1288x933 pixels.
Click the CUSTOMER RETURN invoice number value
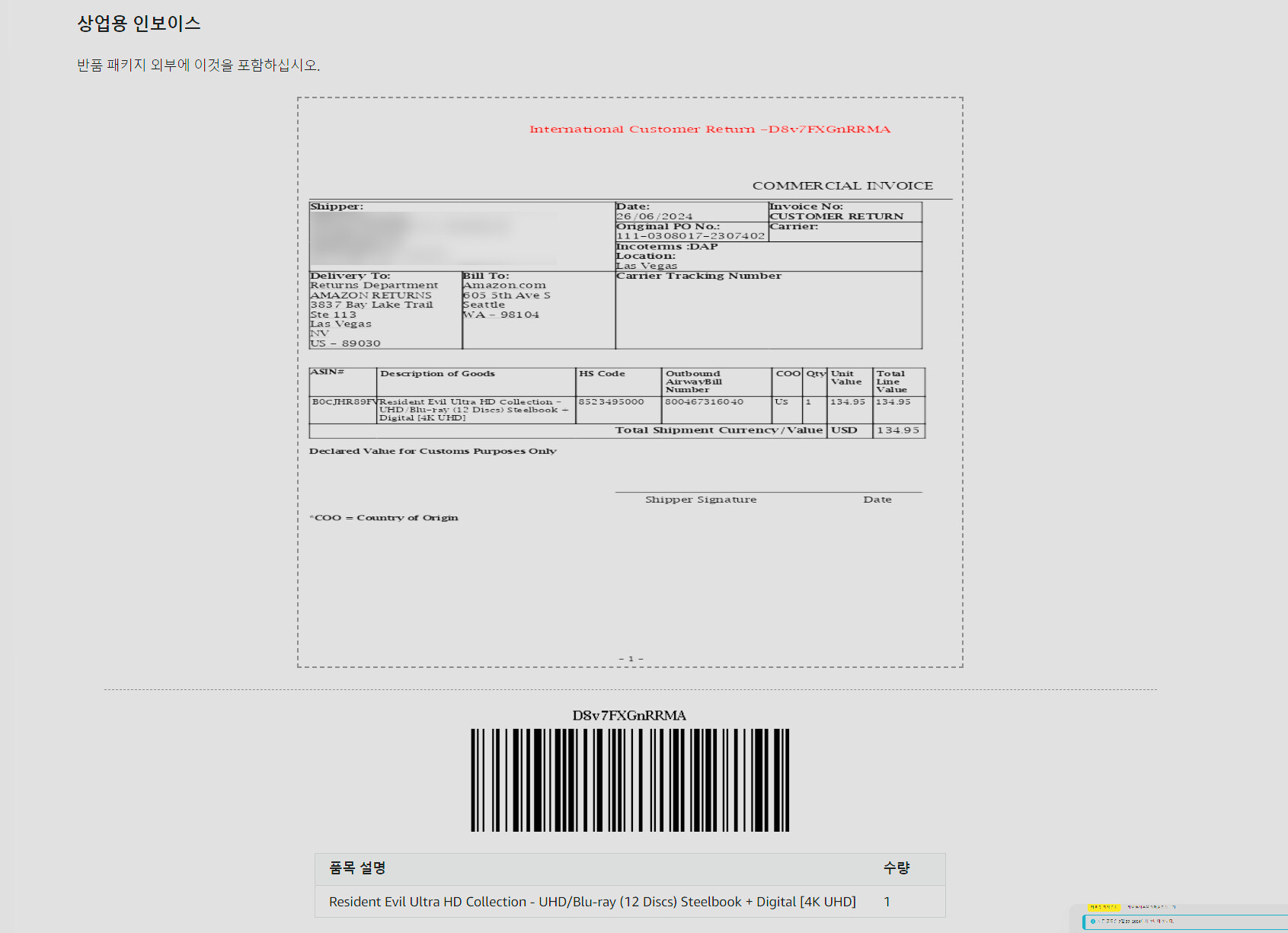[836, 216]
